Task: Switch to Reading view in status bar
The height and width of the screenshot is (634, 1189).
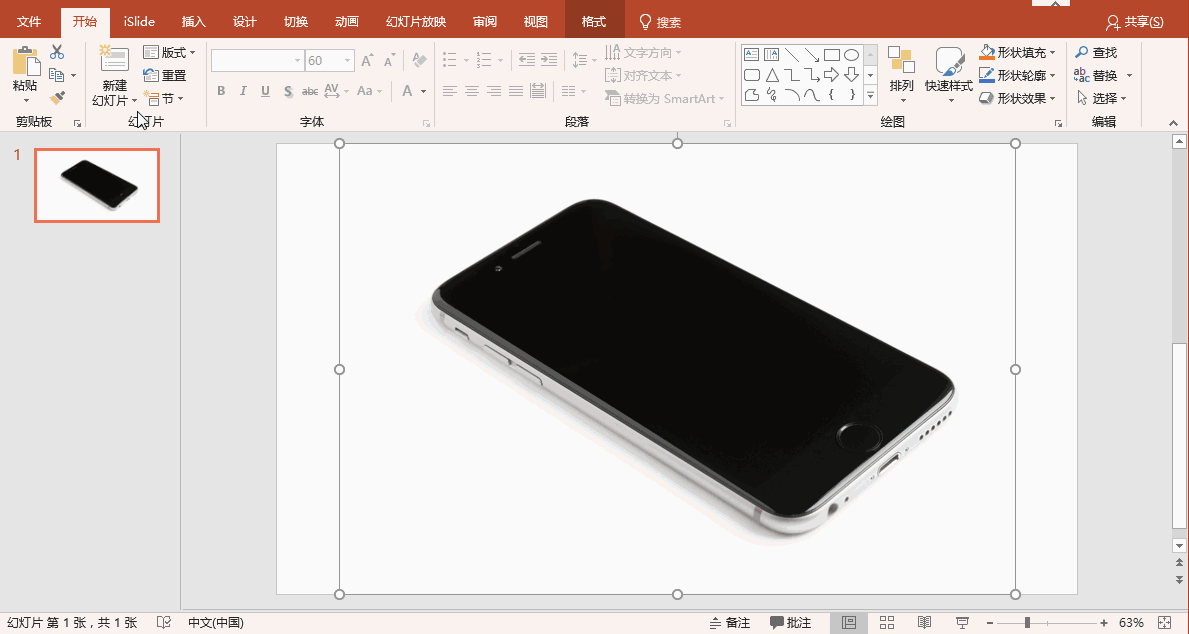Action: coord(925,623)
